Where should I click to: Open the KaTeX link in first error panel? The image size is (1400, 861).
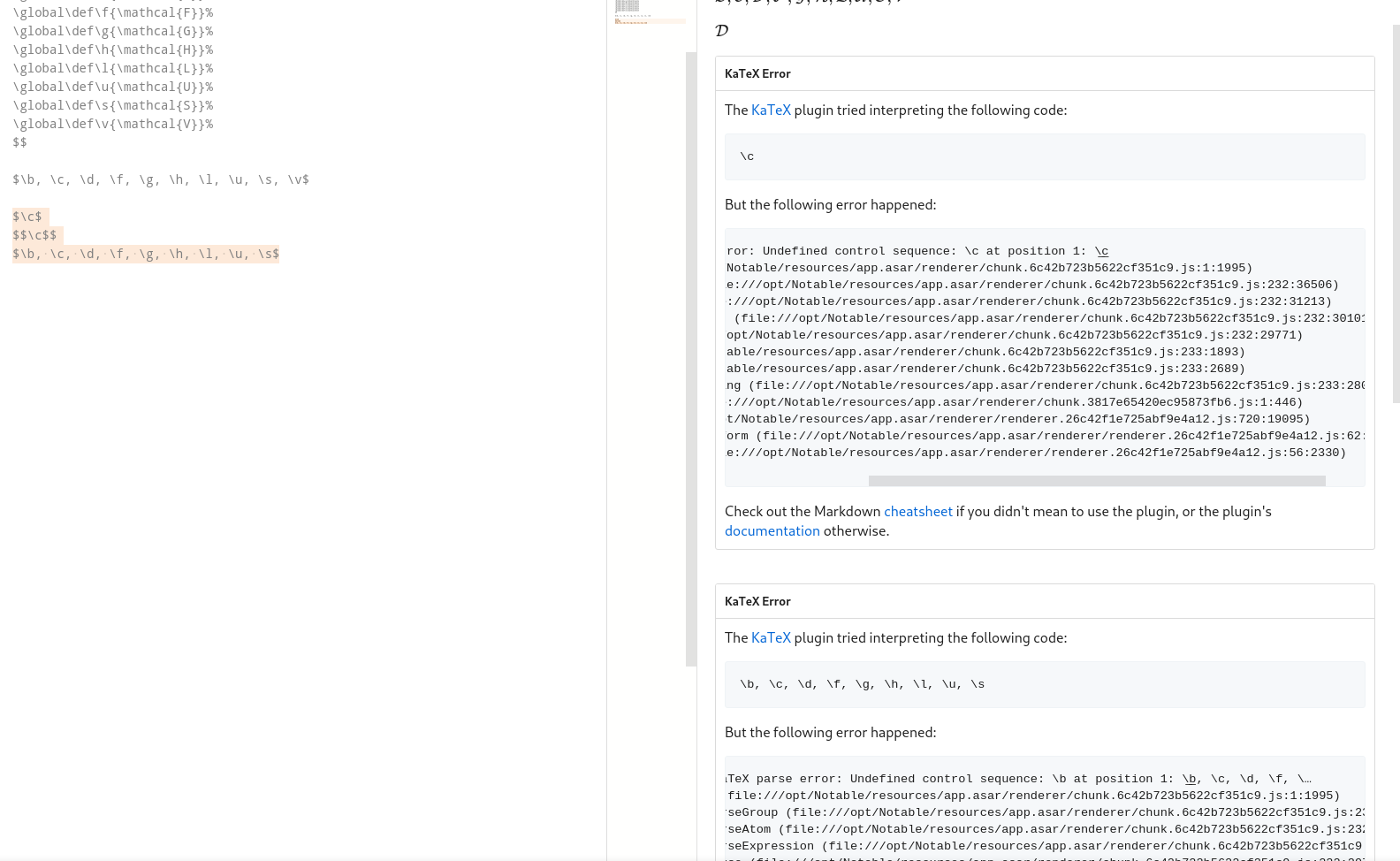(x=771, y=110)
